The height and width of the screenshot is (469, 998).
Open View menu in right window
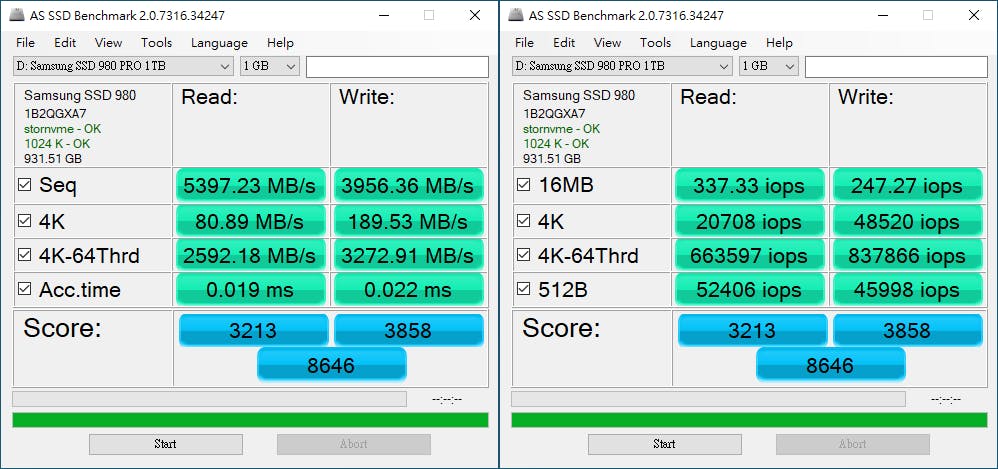[607, 43]
